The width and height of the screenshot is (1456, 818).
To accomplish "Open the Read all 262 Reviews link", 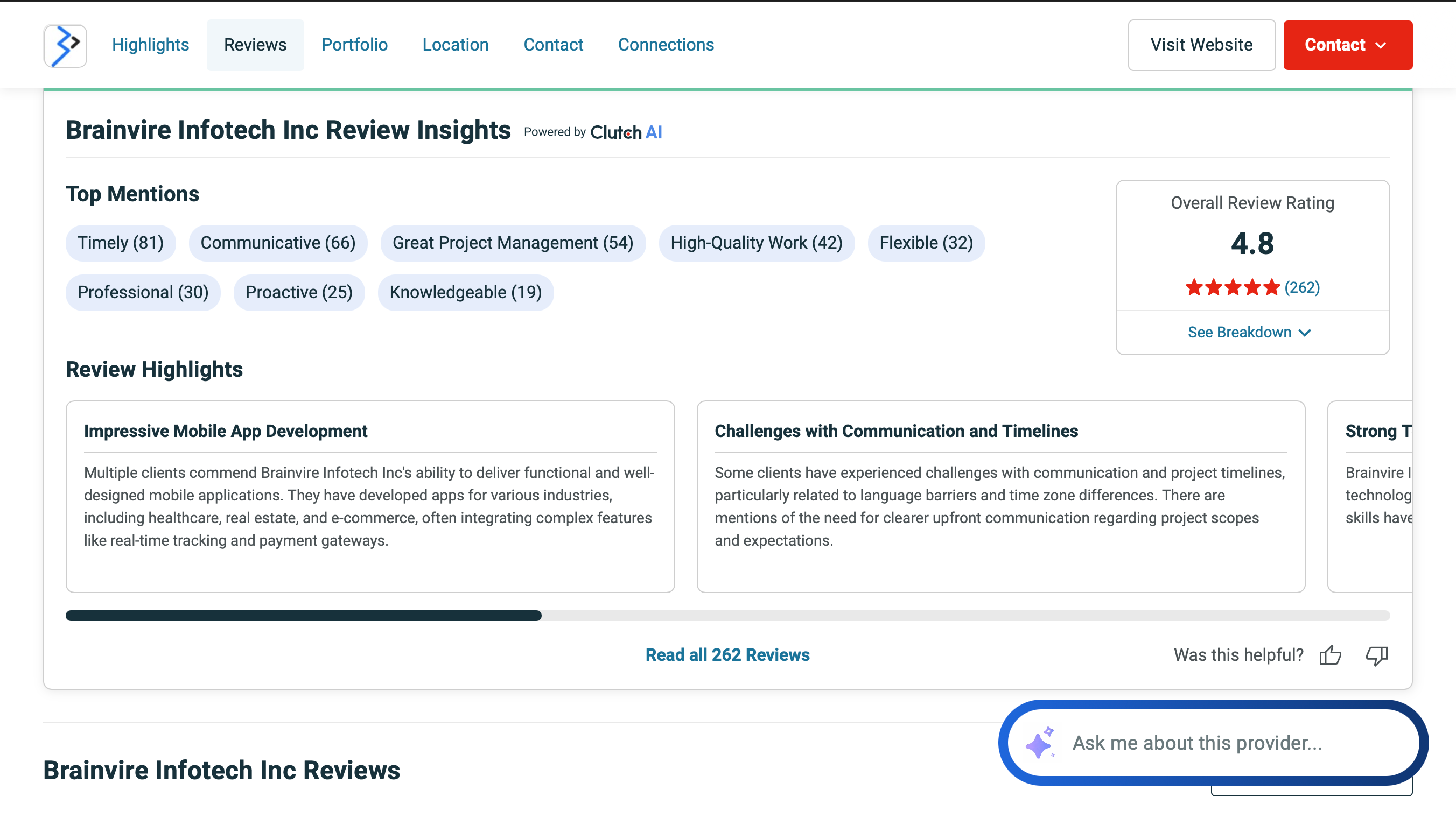I will tap(727, 655).
